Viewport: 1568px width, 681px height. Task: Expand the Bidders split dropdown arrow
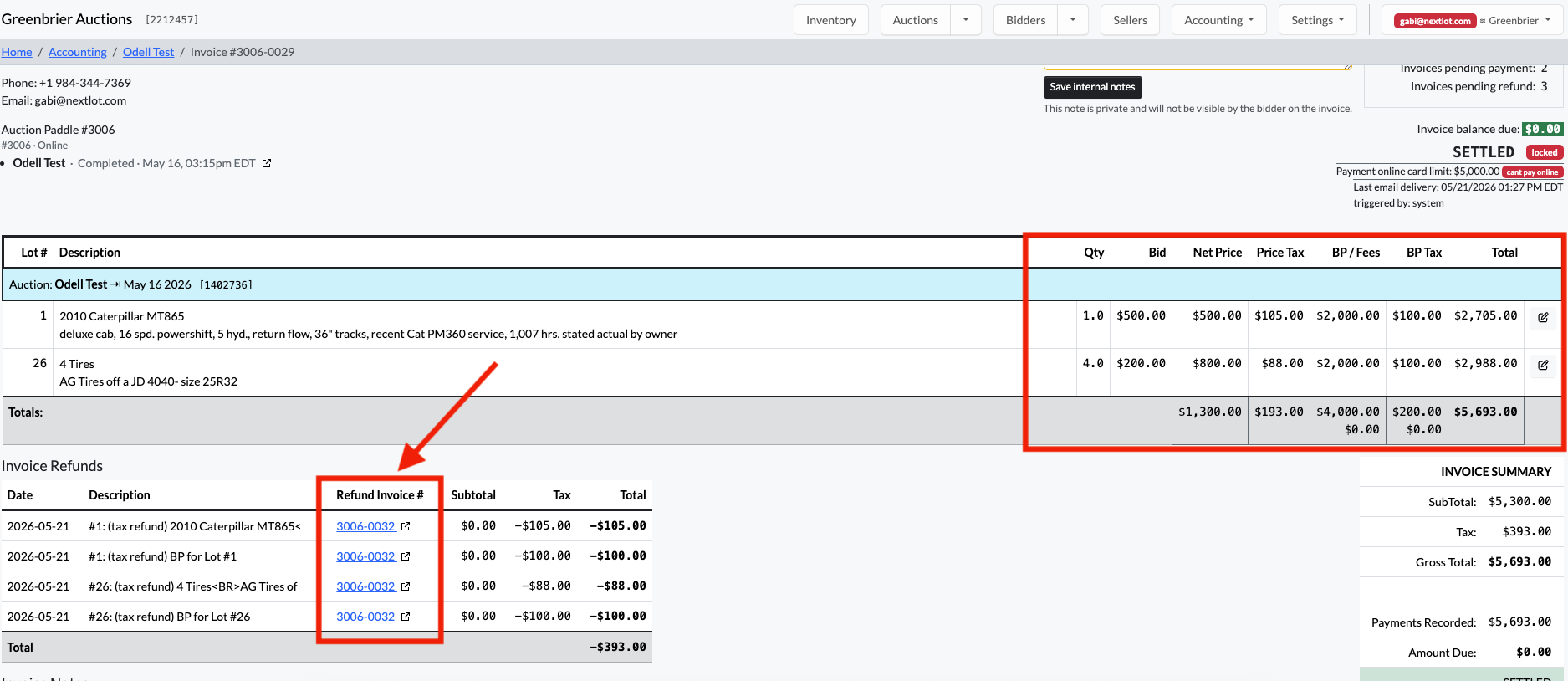tap(1073, 20)
